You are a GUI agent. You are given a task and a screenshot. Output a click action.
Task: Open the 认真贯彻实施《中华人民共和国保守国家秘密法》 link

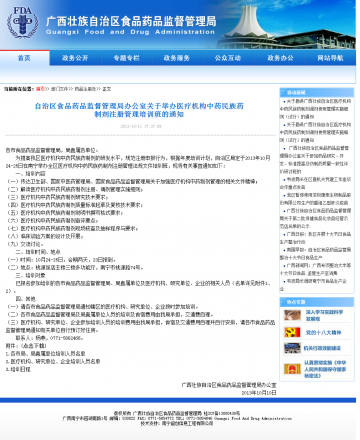pos(325,369)
